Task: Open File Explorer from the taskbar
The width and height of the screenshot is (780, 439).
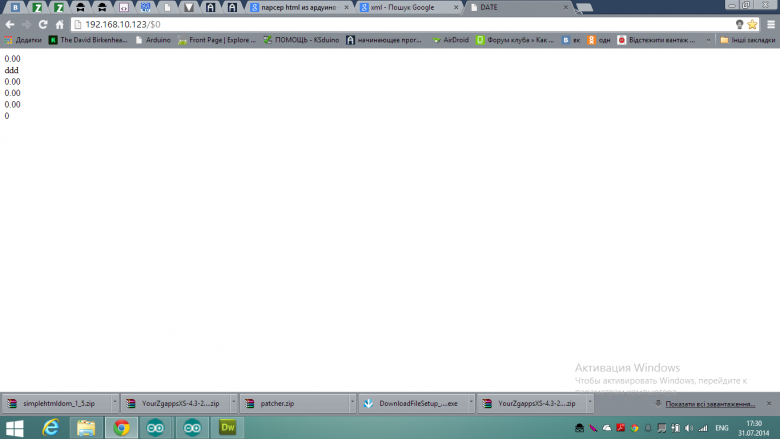Action: pyautogui.click(x=86, y=428)
